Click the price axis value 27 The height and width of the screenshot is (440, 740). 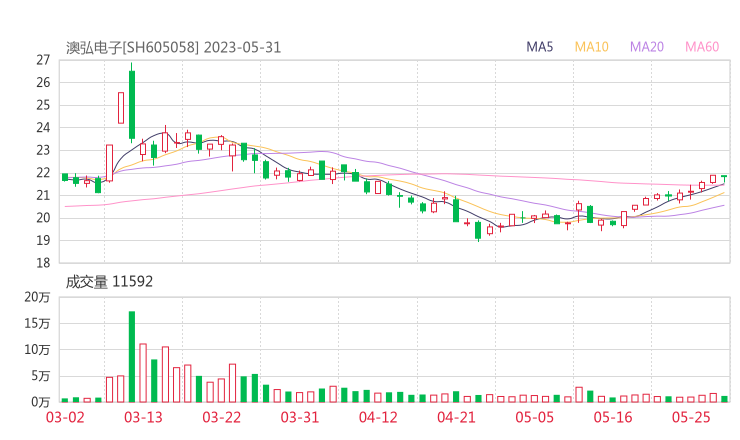43,60
